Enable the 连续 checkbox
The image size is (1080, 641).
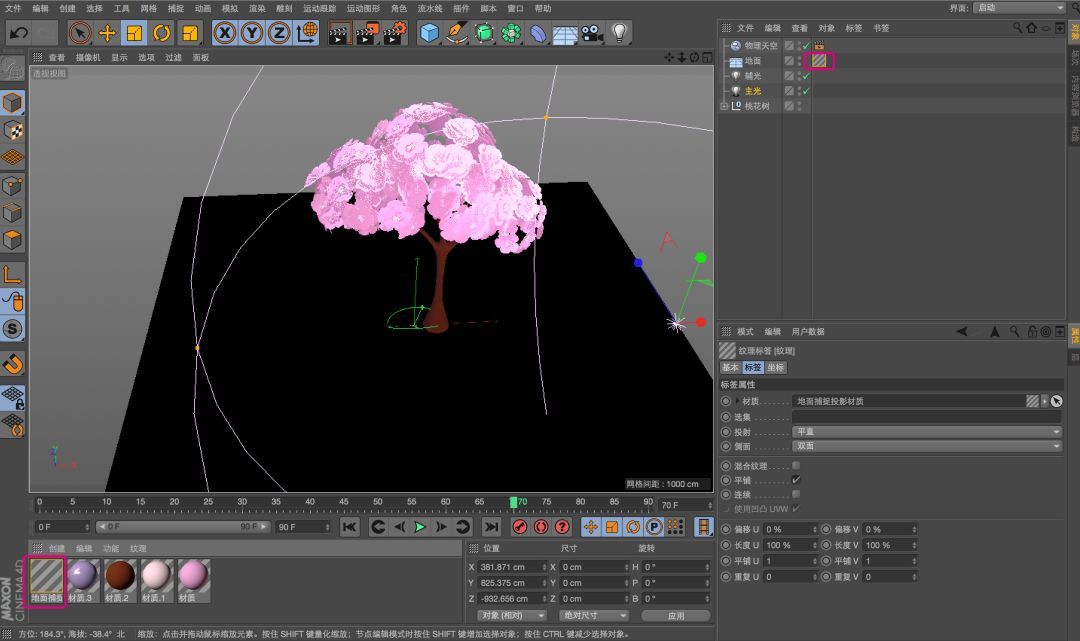coord(796,493)
